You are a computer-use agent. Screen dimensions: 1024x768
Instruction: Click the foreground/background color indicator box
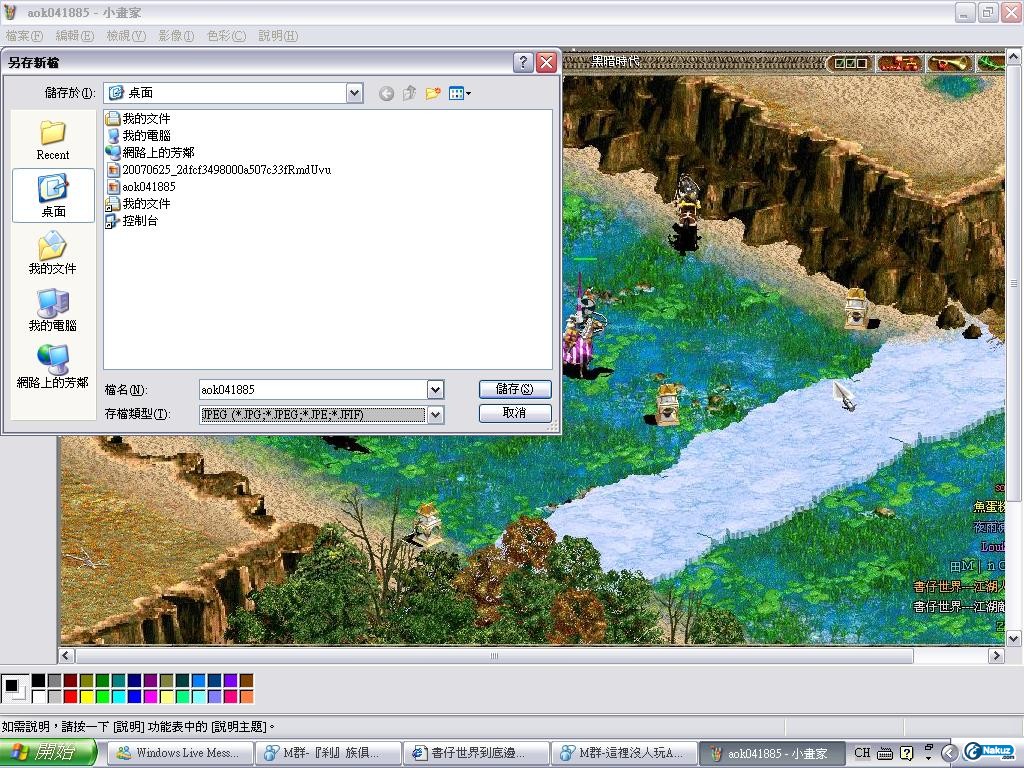[14, 688]
